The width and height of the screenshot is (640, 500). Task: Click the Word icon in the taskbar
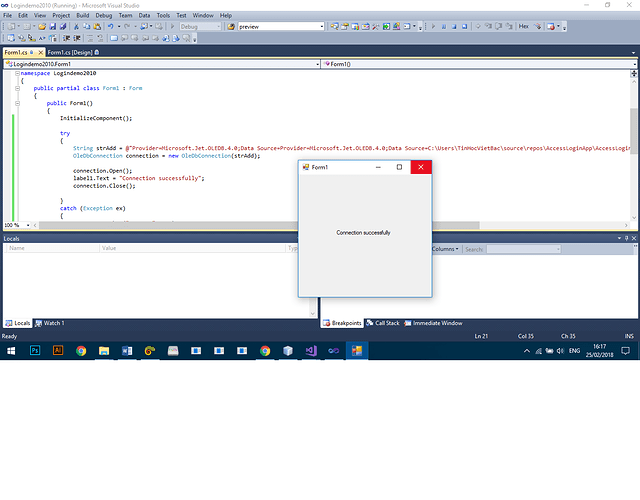point(127,351)
